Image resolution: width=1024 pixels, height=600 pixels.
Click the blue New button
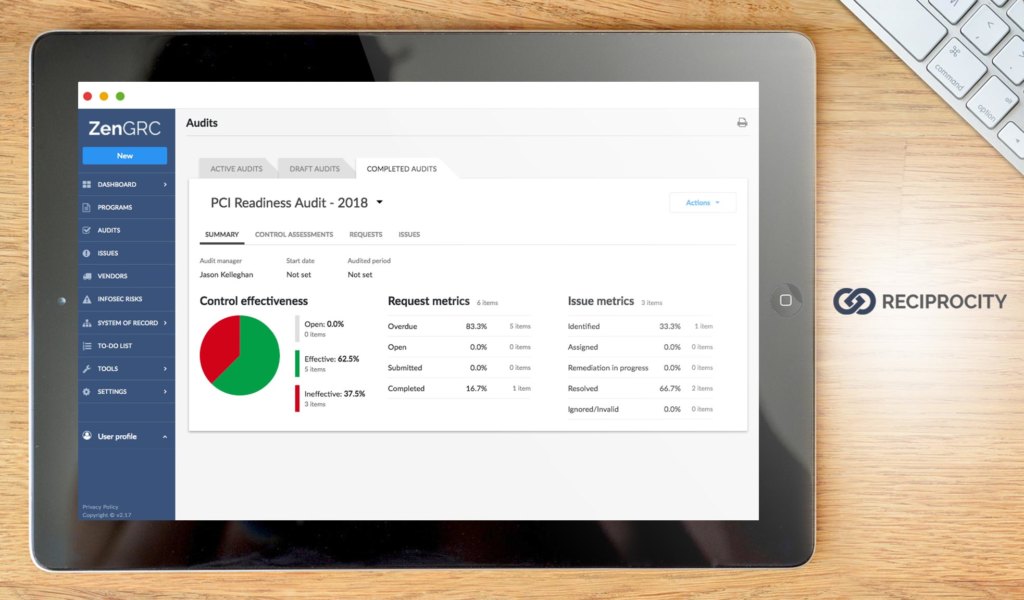[125, 155]
